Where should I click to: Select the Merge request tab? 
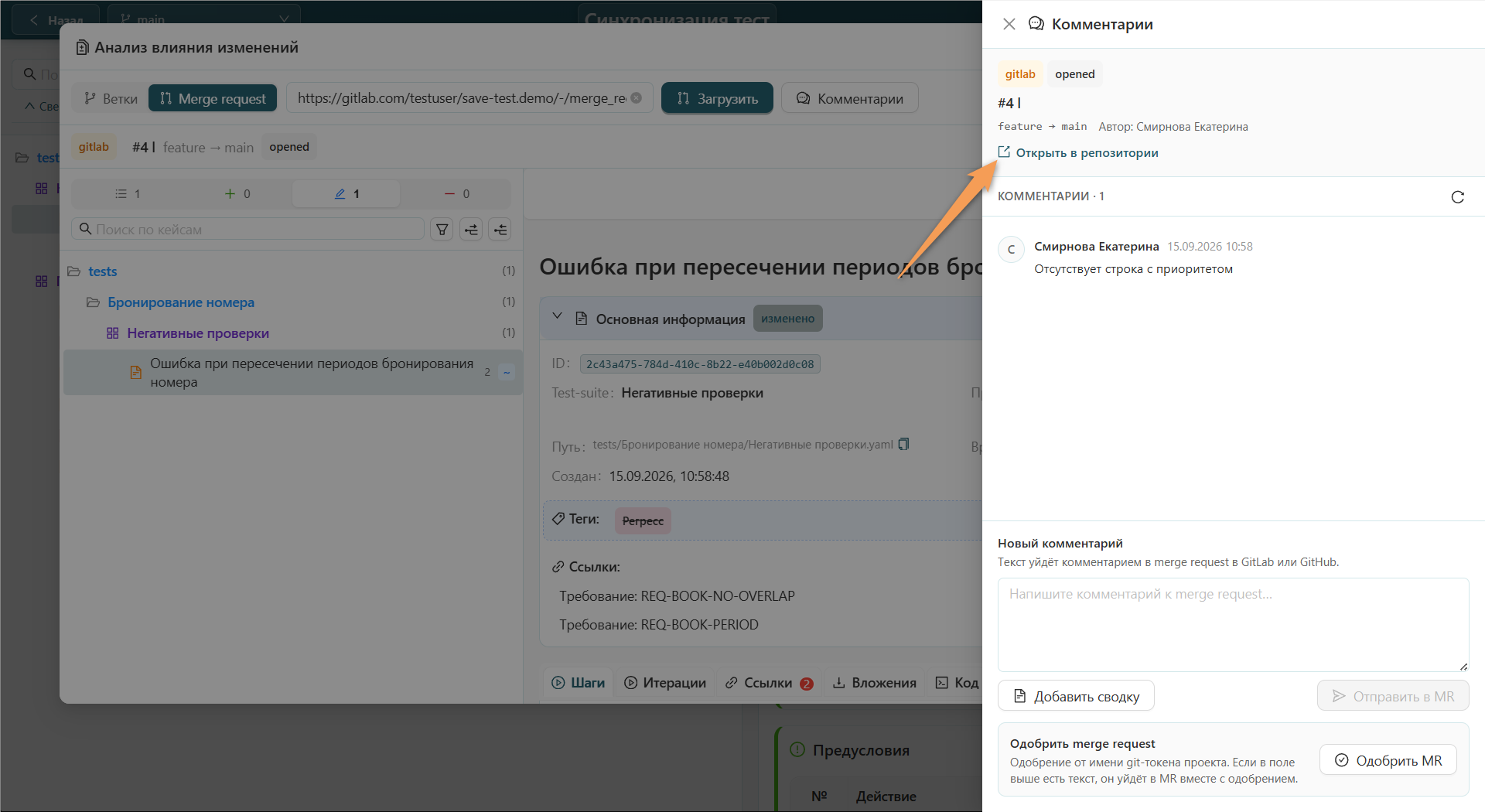pyautogui.click(x=213, y=98)
